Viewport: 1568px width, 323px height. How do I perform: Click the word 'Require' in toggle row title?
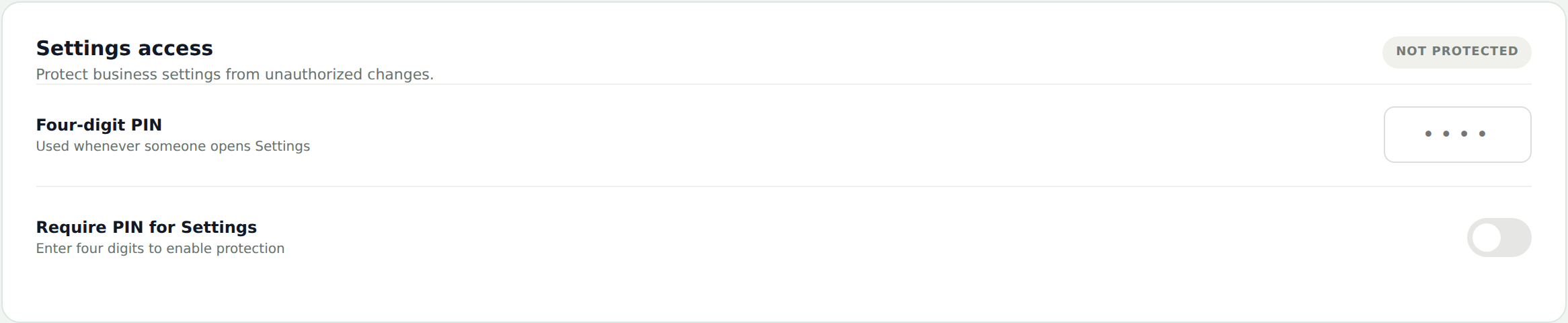coord(71,227)
